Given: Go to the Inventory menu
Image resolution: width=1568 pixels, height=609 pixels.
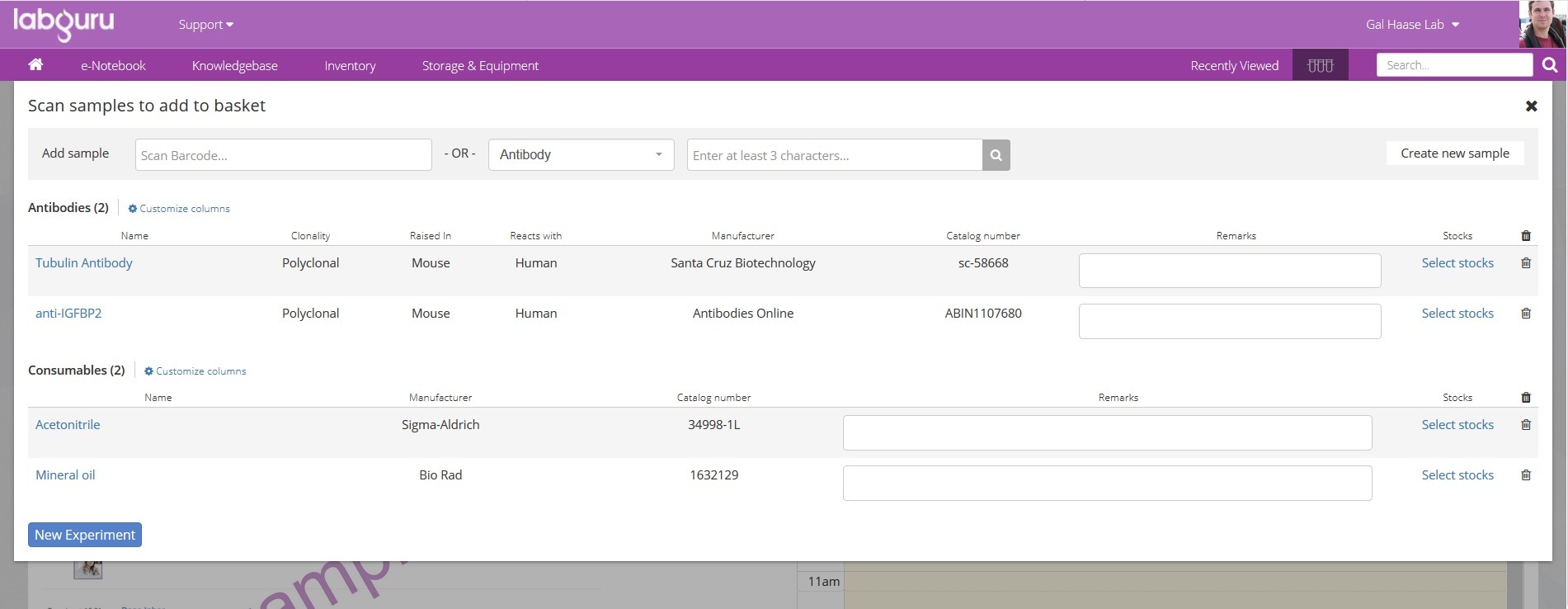Looking at the screenshot, I should coord(350,66).
